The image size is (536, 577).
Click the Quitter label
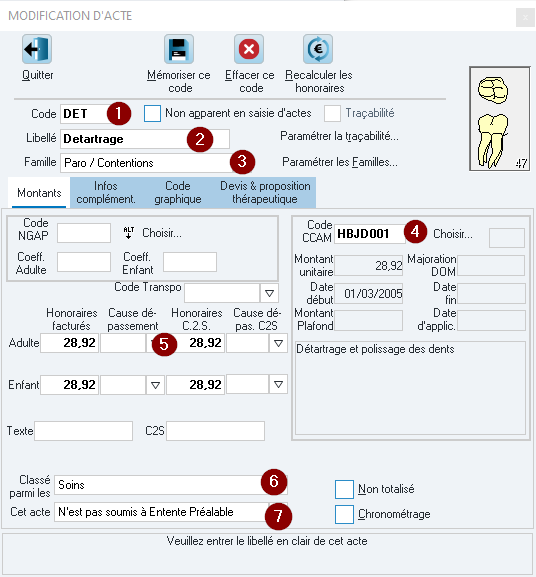click(x=38, y=75)
